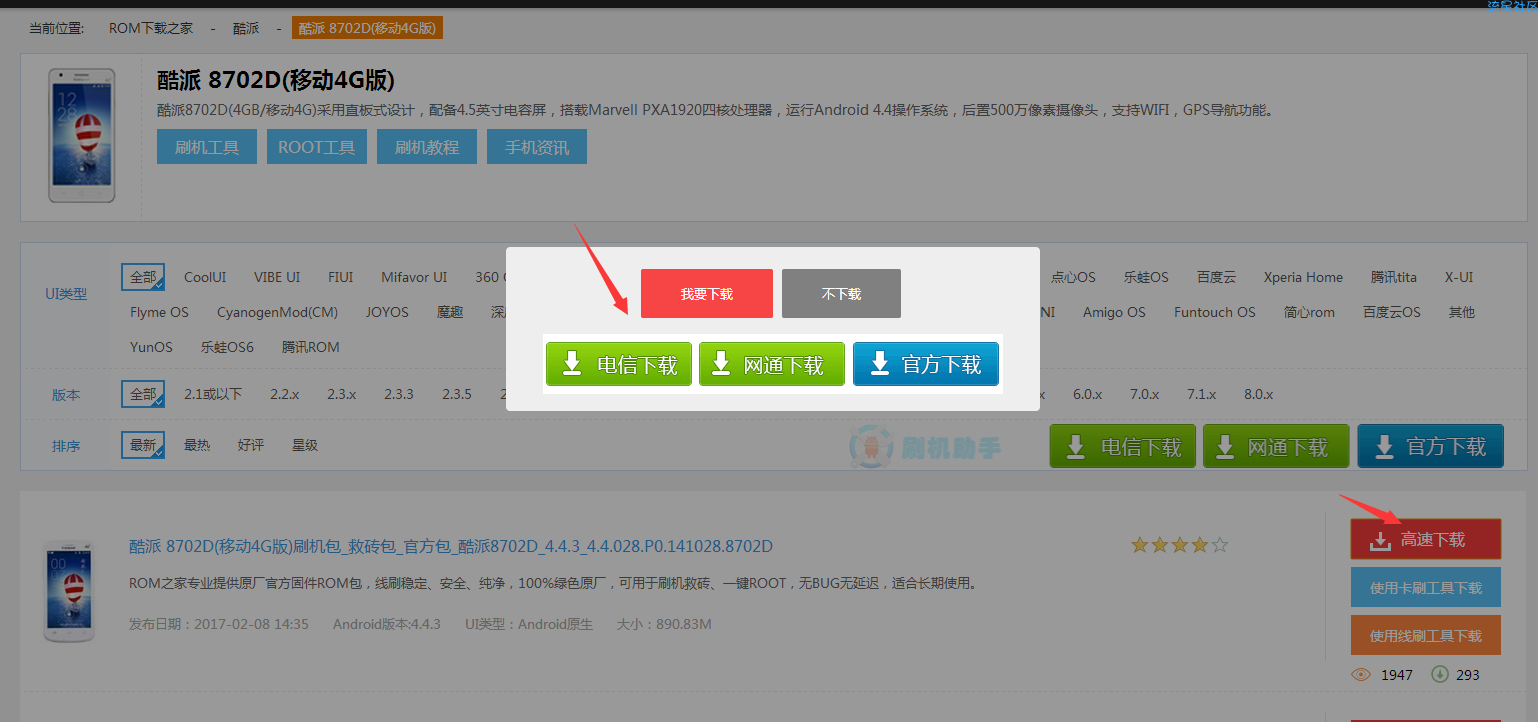Click 官方下载 in the sort row behind popup
This screenshot has width=1538, height=722.
click(1430, 446)
